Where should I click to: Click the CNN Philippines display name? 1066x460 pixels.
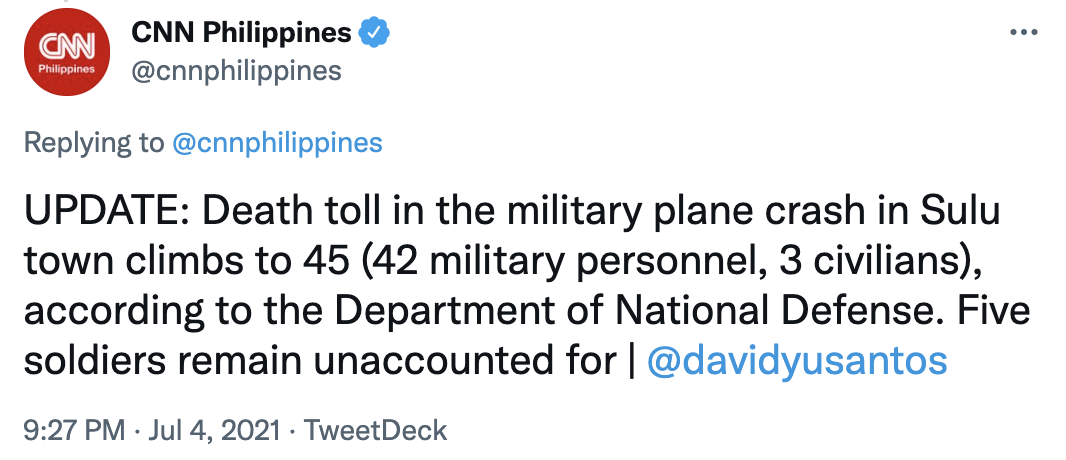pyautogui.click(x=241, y=33)
